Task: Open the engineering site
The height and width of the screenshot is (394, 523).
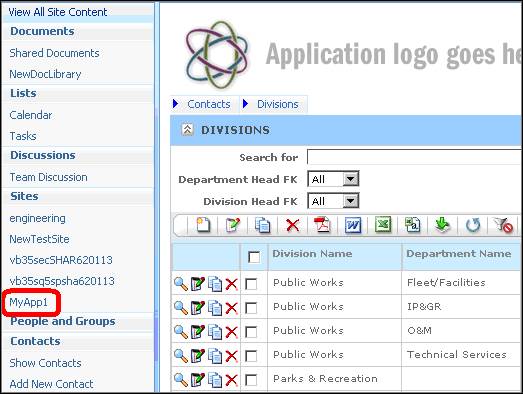Action: [37, 219]
